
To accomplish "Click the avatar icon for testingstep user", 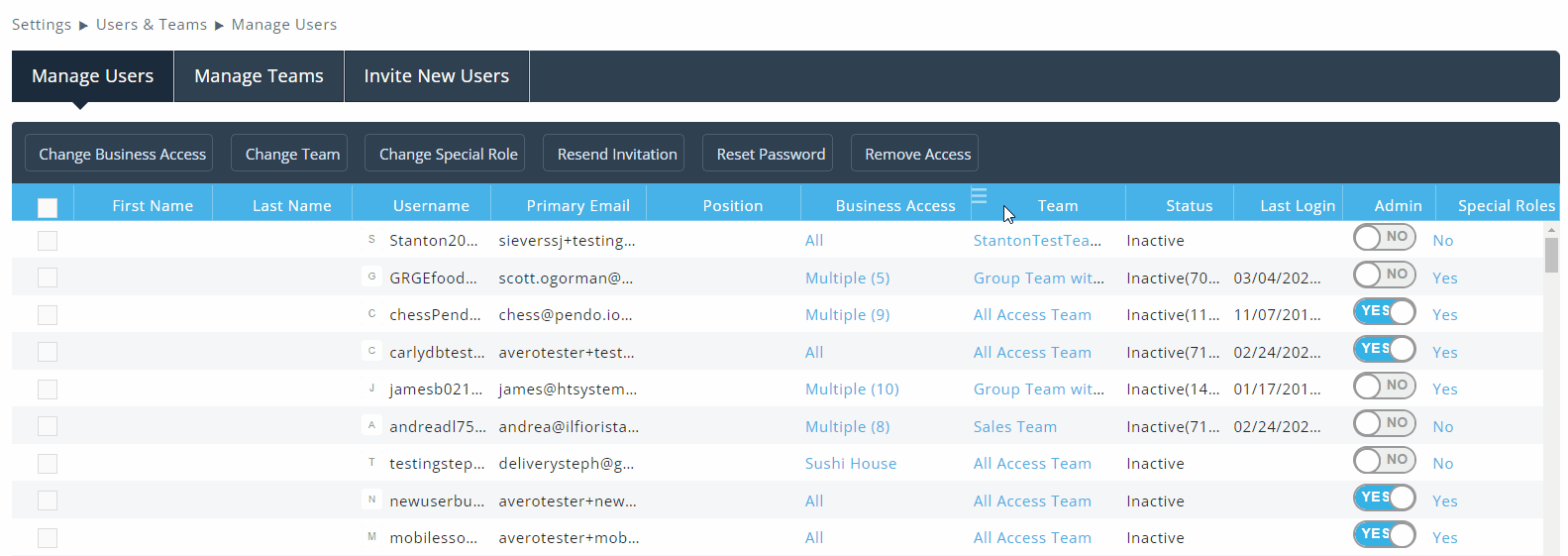I will click(x=371, y=463).
